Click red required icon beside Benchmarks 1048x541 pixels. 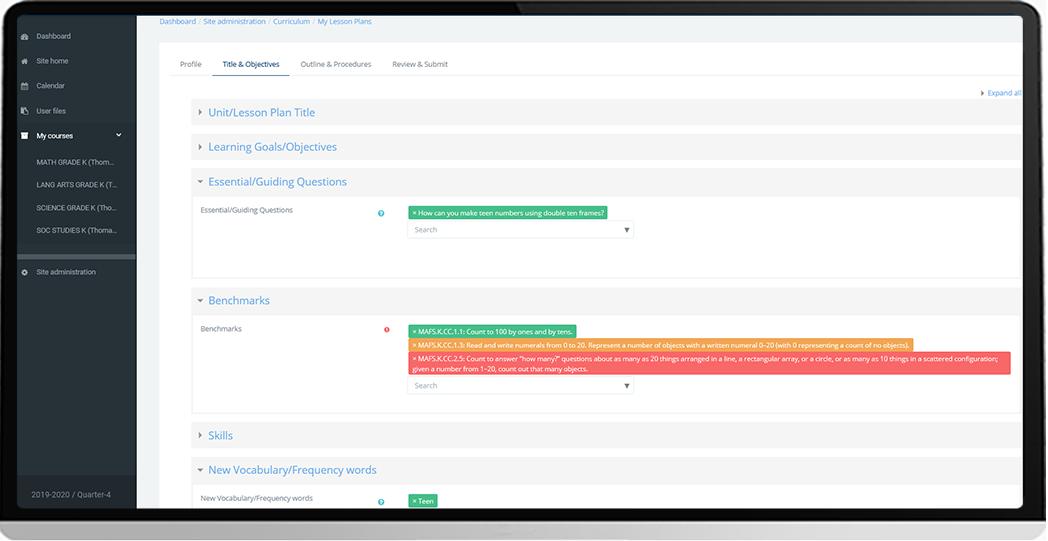click(x=387, y=330)
